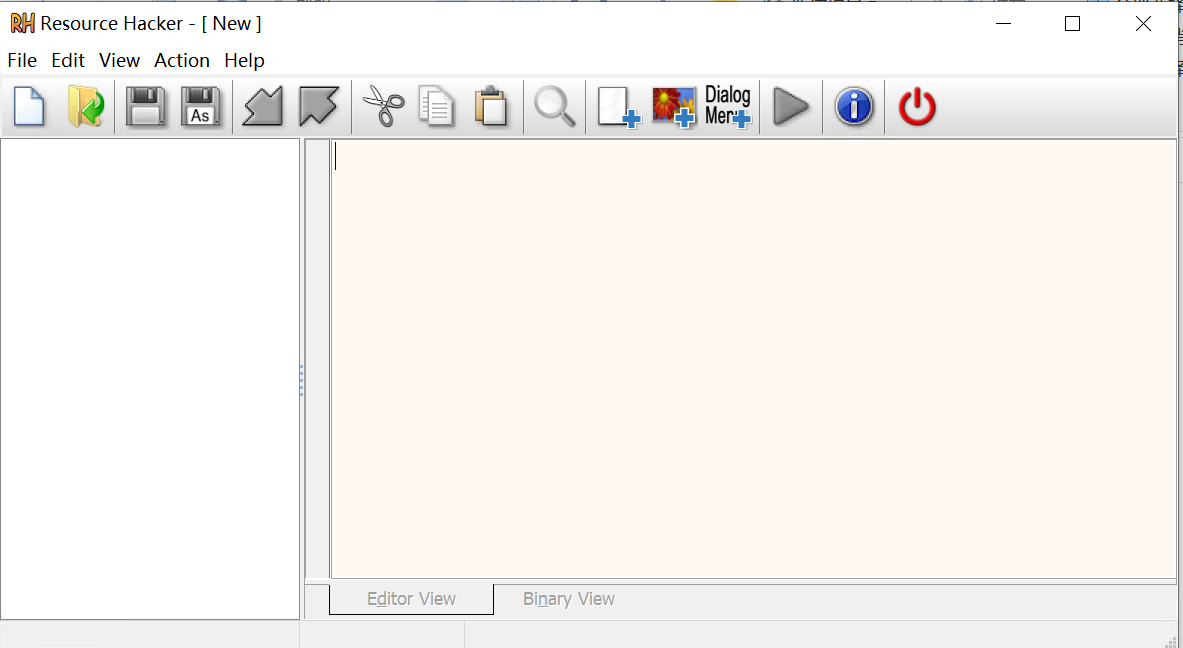Minimize the Resource Hacker window

1003,23
